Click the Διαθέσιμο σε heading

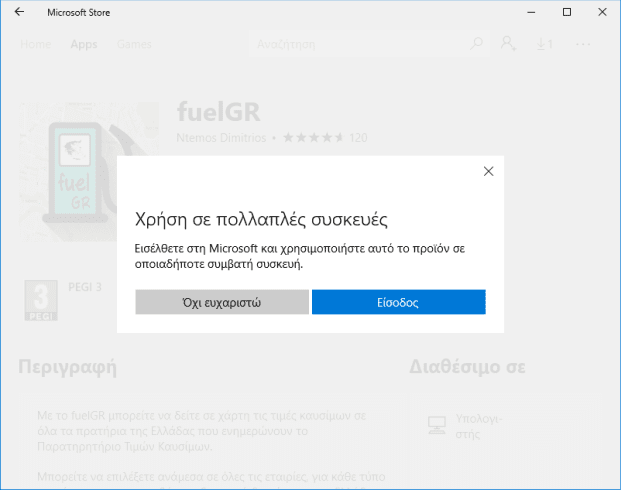click(467, 366)
